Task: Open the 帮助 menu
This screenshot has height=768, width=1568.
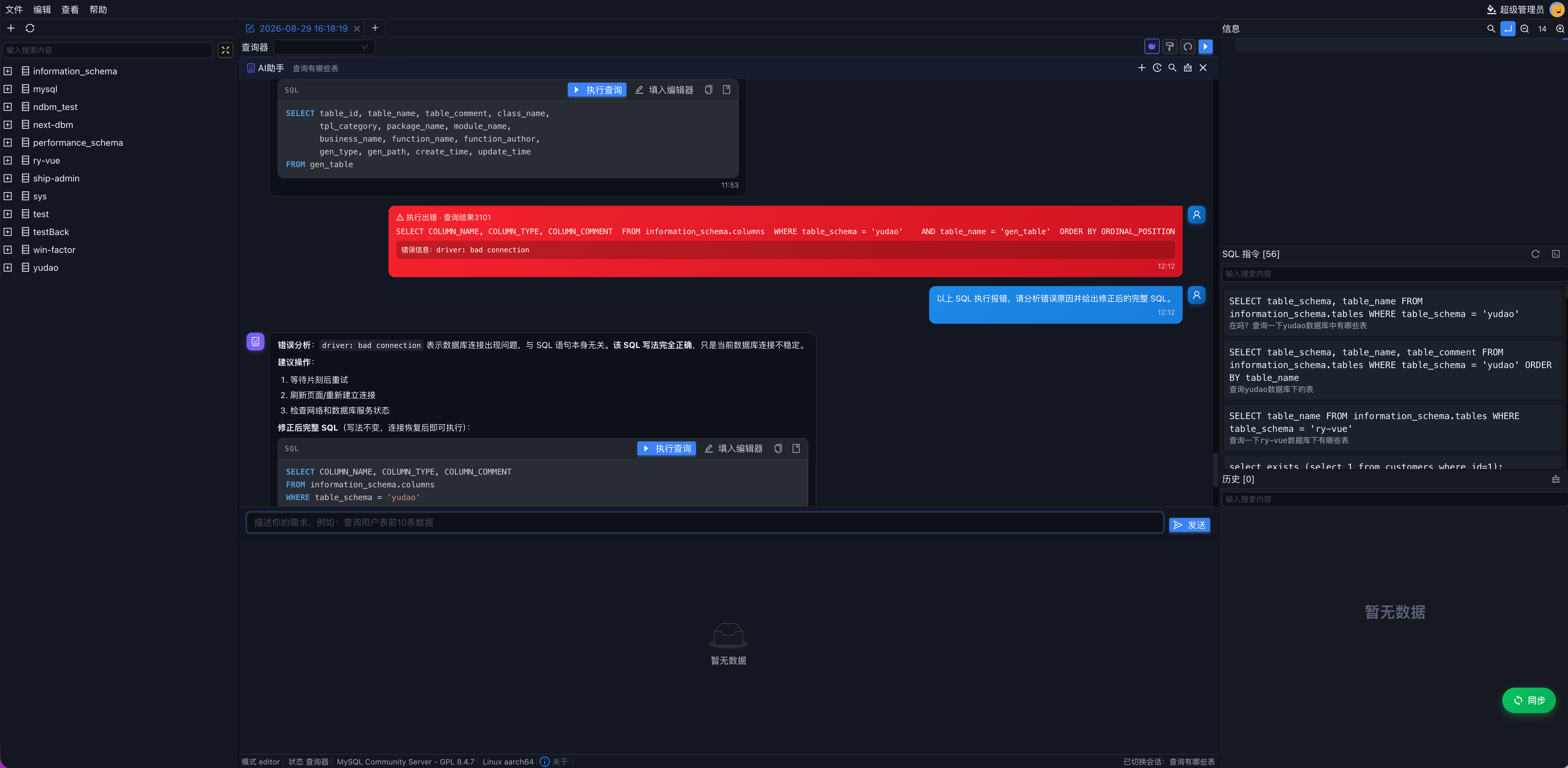Action: pos(98,10)
